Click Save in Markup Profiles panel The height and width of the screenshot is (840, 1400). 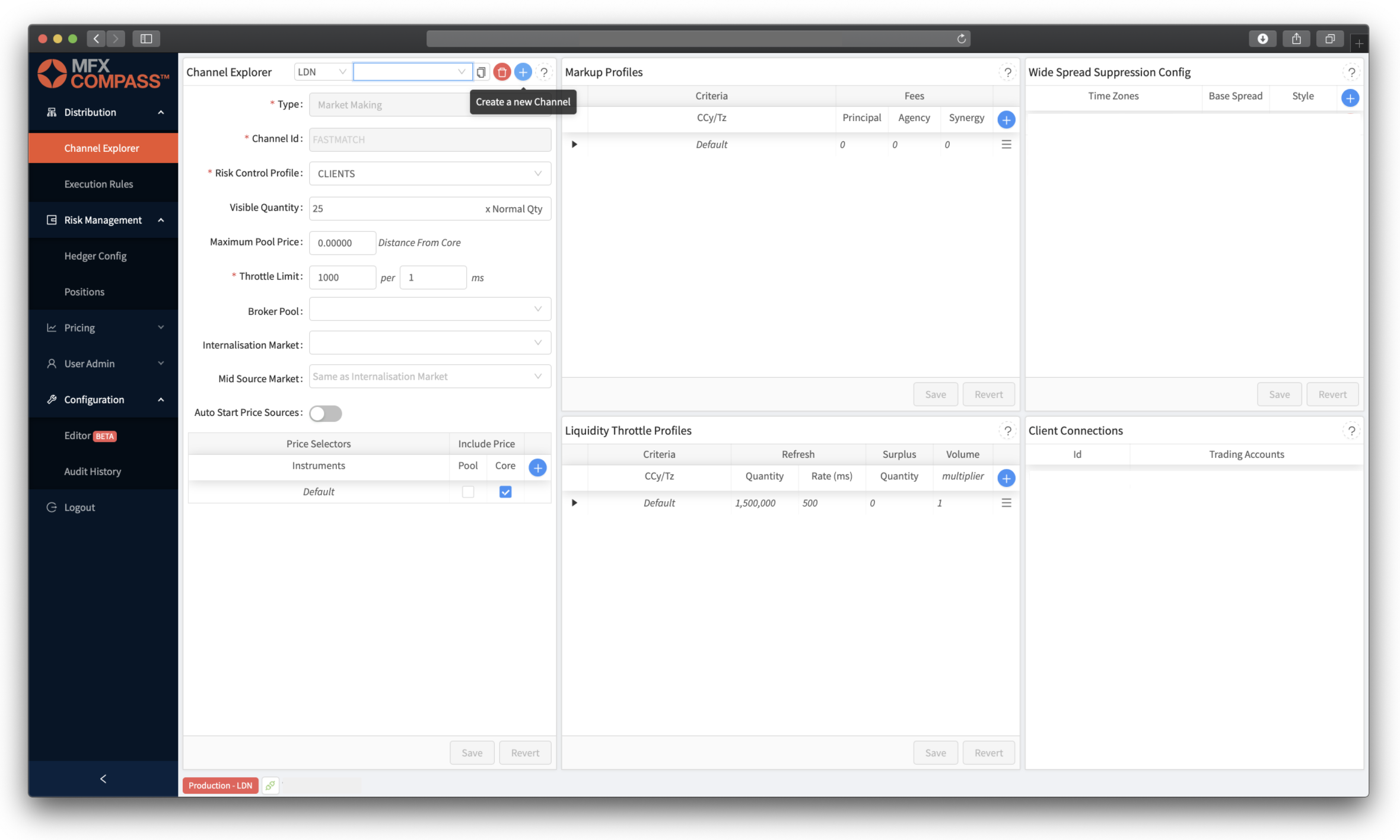(x=936, y=394)
